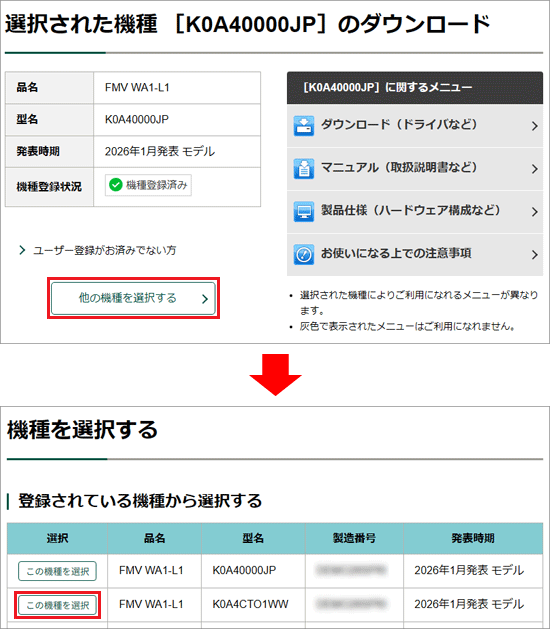550x630 pixels.
Task: Click the blurred serial number for K0A4CTO1WW
Action: [352, 604]
